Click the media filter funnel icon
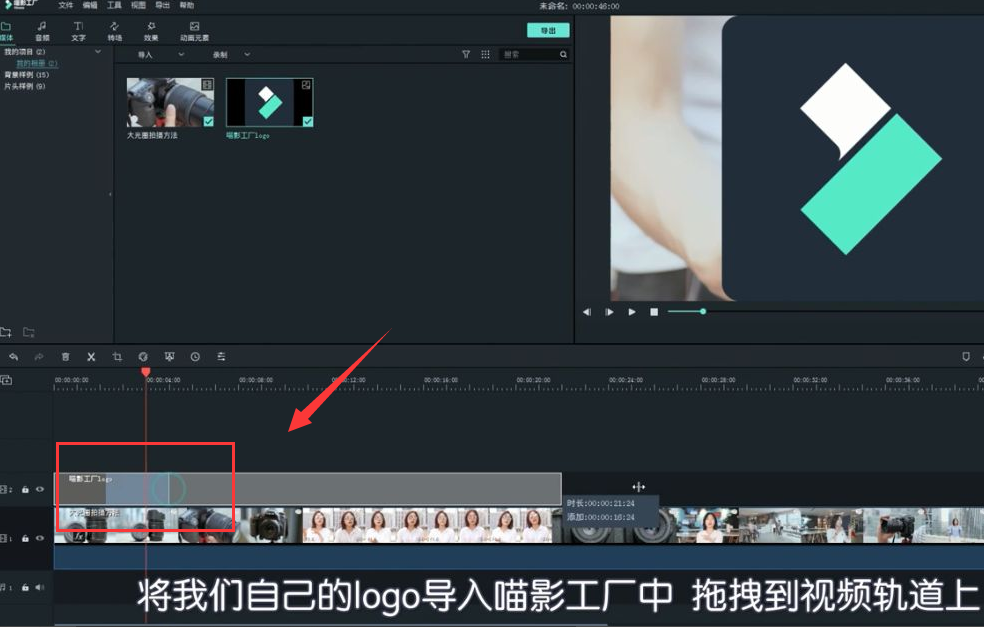Screen dimensions: 984x627 pos(466,55)
